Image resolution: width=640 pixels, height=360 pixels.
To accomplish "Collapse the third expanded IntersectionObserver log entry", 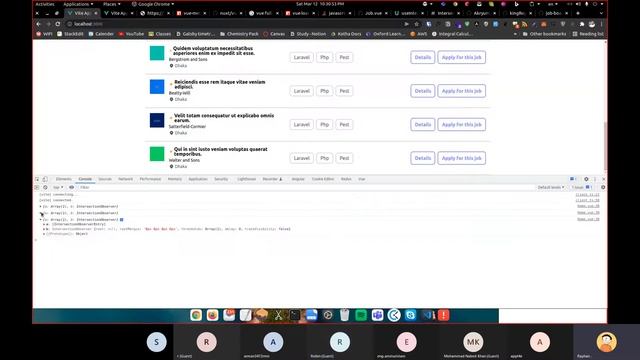I will click(40, 220).
